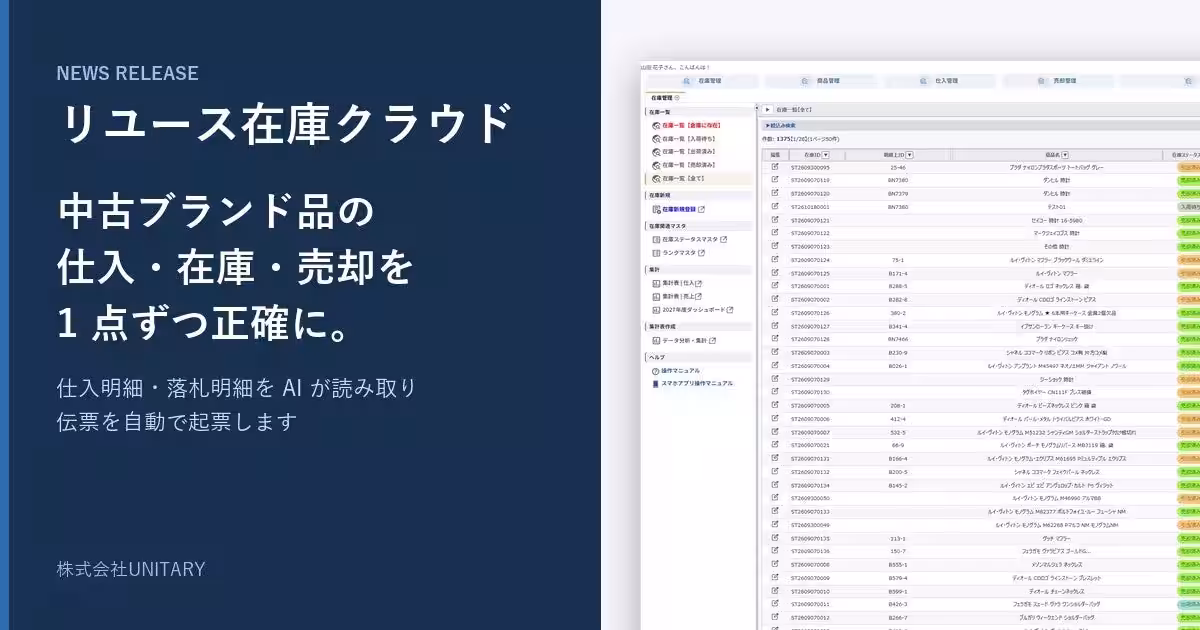Open データ分析・集計
The image size is (1200, 630).
(685, 340)
